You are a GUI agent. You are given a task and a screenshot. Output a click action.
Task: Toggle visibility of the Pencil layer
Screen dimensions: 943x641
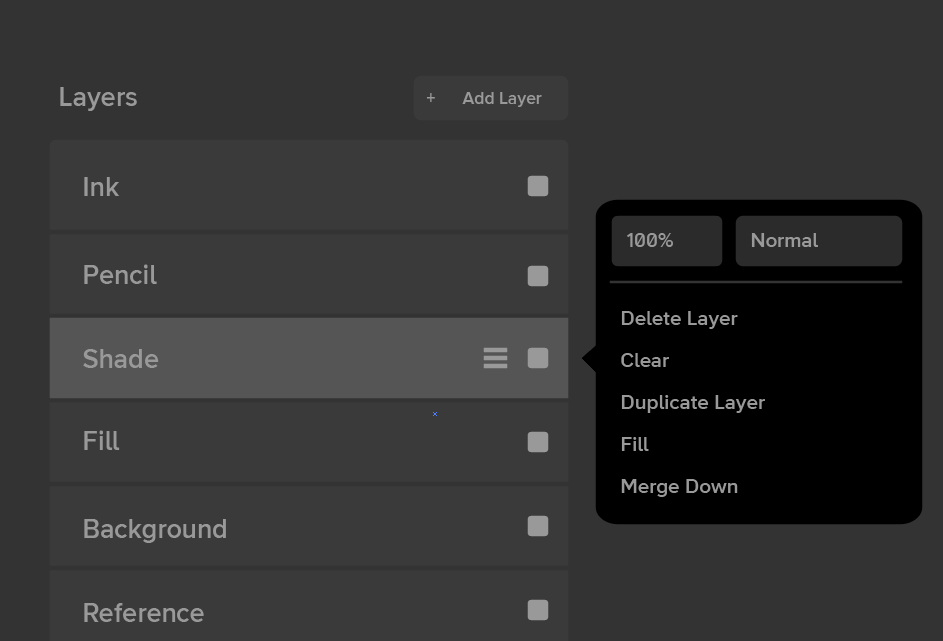click(x=538, y=276)
